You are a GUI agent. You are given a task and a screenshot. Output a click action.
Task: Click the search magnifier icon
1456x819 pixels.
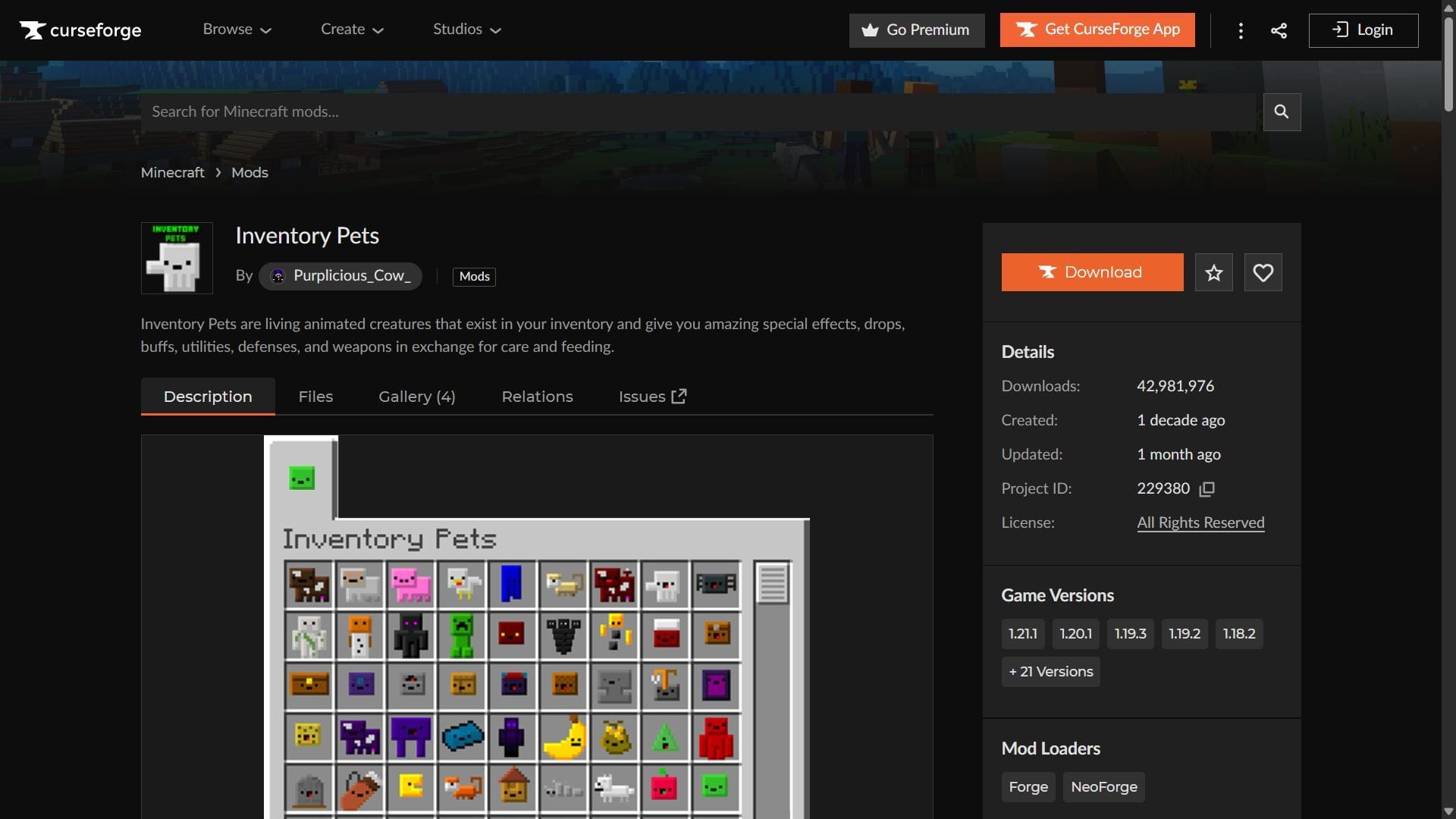point(1281,111)
